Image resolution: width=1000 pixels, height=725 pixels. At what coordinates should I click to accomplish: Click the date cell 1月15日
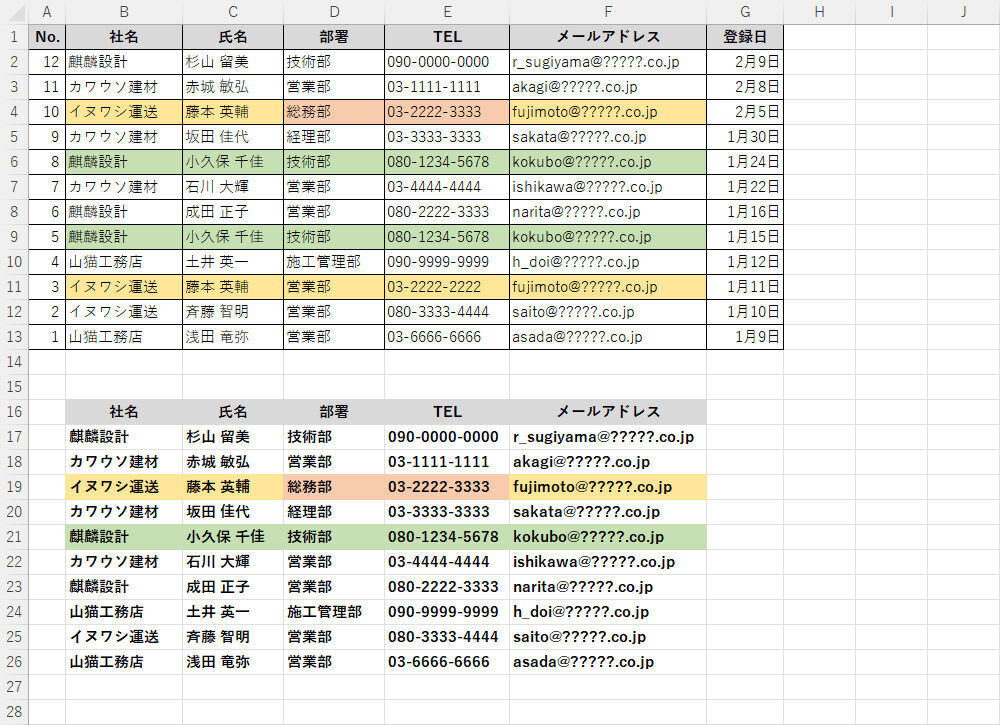(x=745, y=237)
